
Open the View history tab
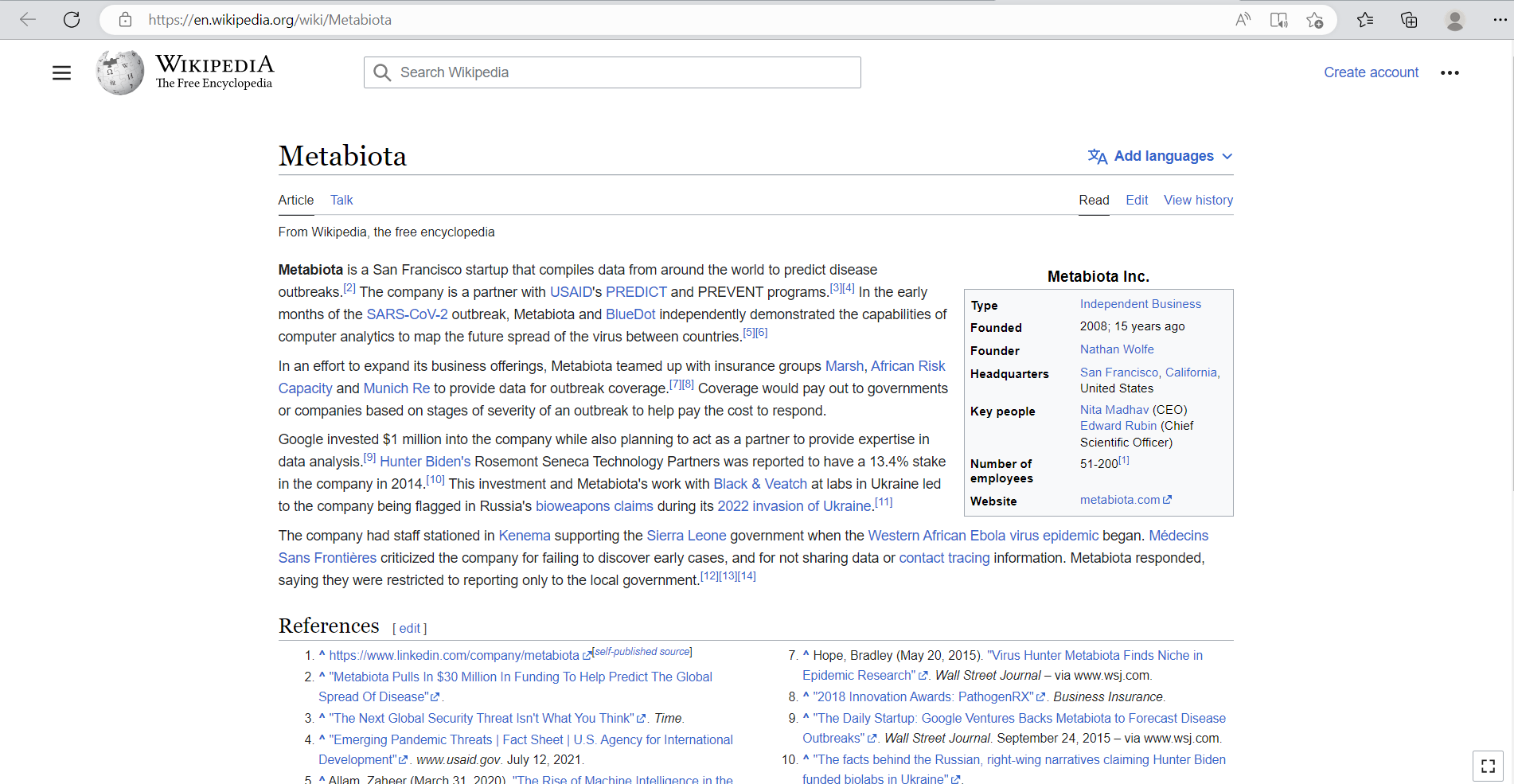click(1198, 200)
